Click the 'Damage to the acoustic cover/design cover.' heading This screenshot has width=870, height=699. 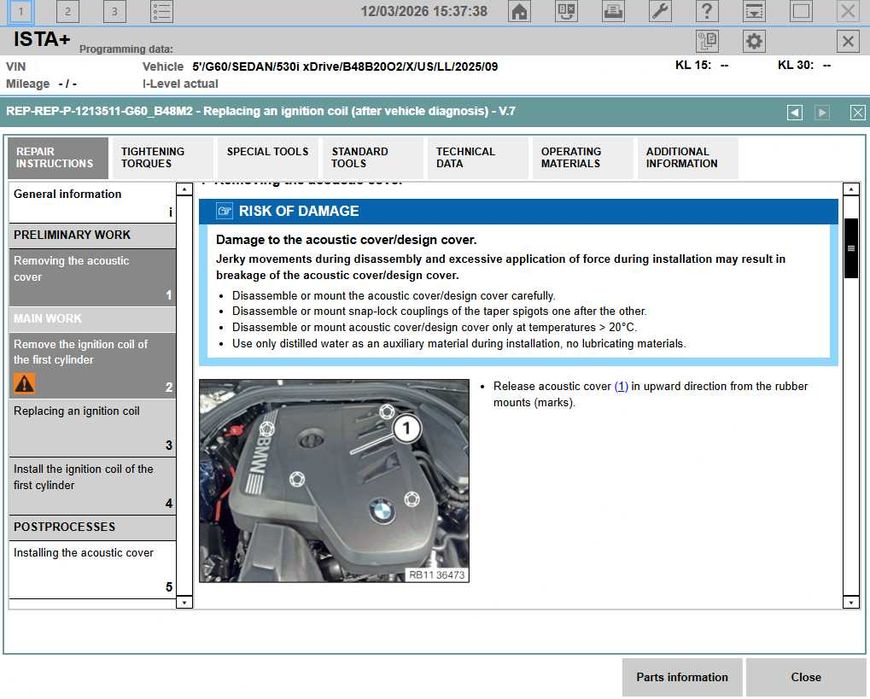(x=346, y=240)
